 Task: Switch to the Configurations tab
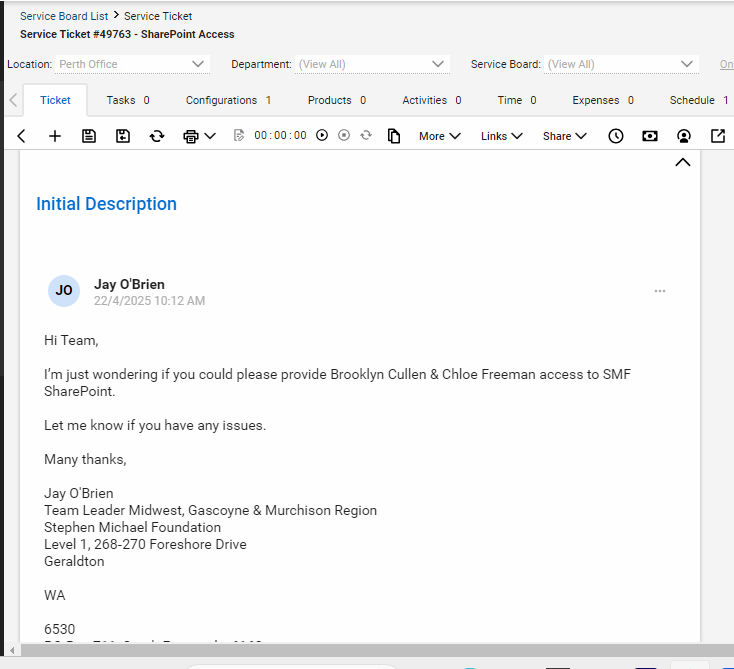(228, 100)
